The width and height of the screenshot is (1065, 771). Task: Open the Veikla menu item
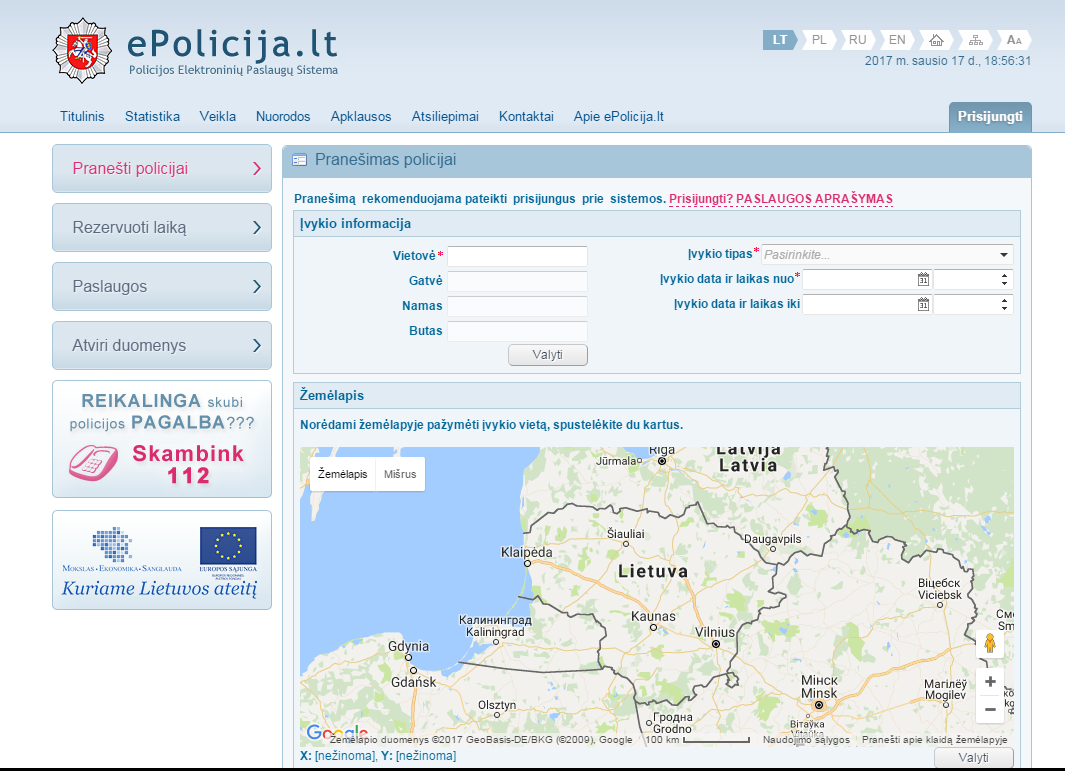[217, 116]
